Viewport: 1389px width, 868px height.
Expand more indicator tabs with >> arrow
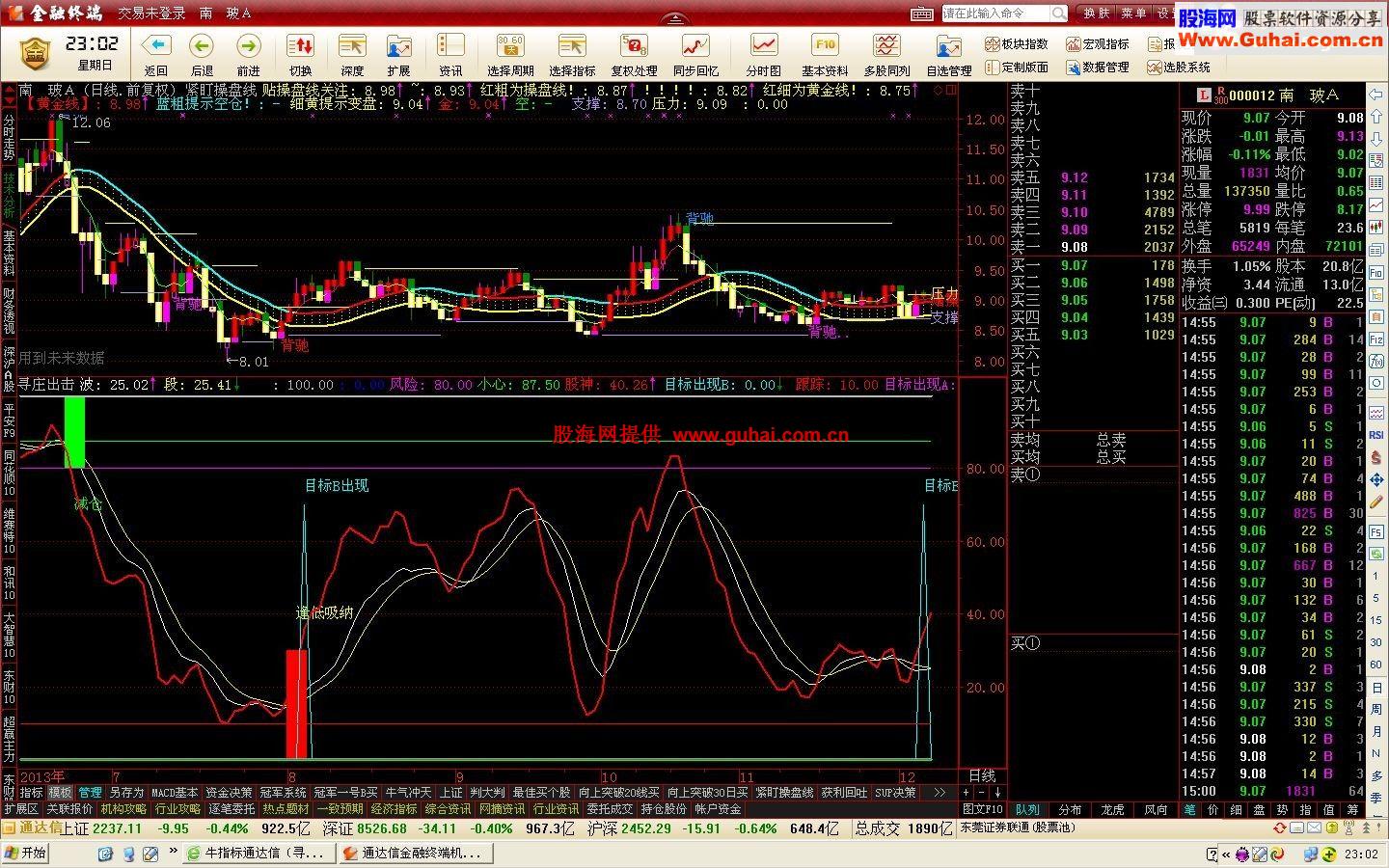coord(940,792)
